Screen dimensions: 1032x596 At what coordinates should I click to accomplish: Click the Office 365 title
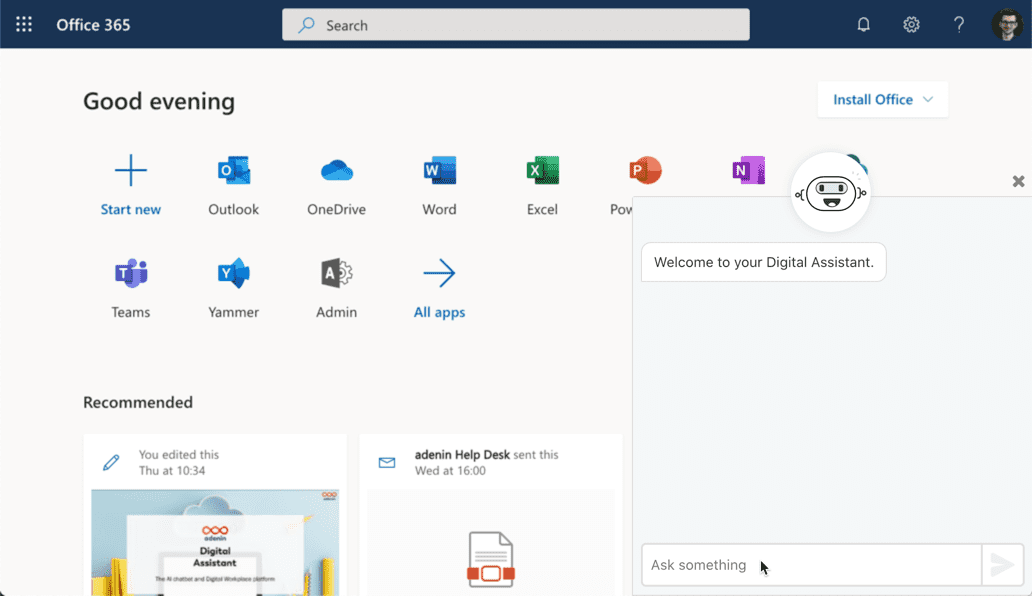pos(93,25)
